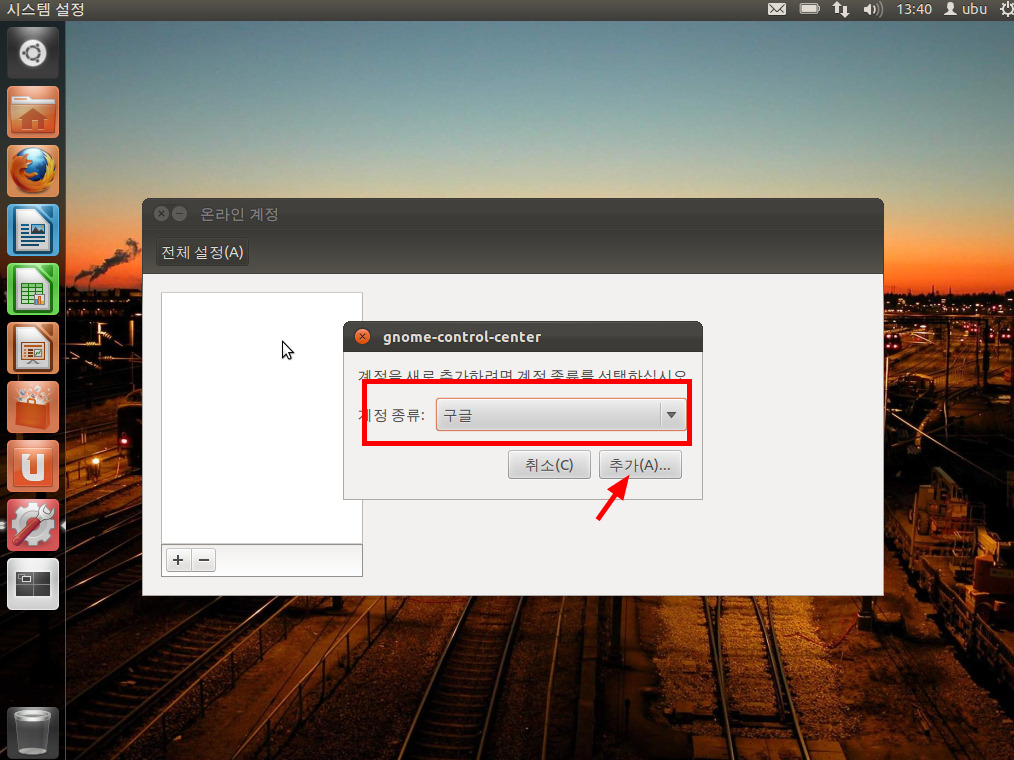Open the Workspace Switcher
This screenshot has width=1014, height=760.
click(x=33, y=584)
